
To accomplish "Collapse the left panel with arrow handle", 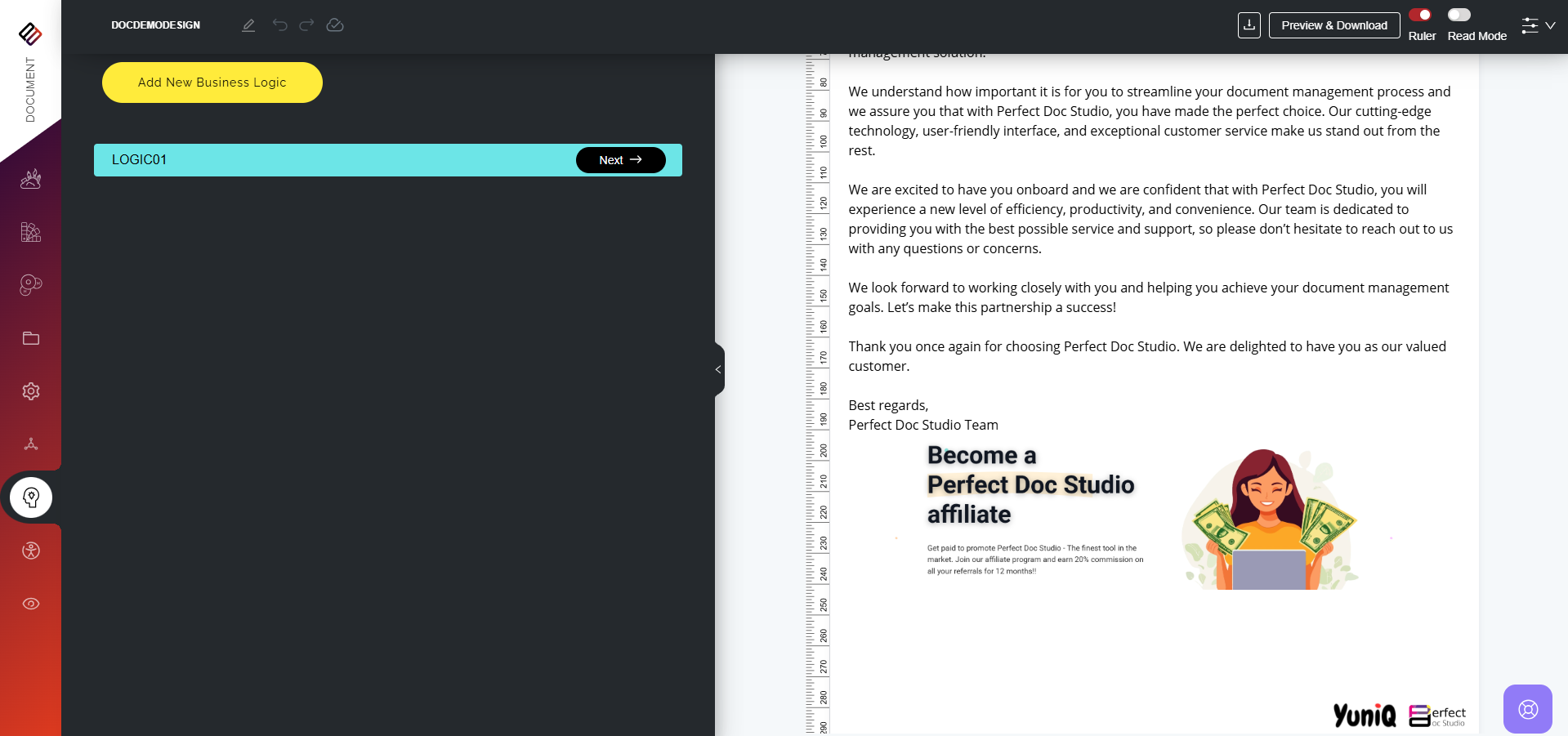I will point(718,369).
